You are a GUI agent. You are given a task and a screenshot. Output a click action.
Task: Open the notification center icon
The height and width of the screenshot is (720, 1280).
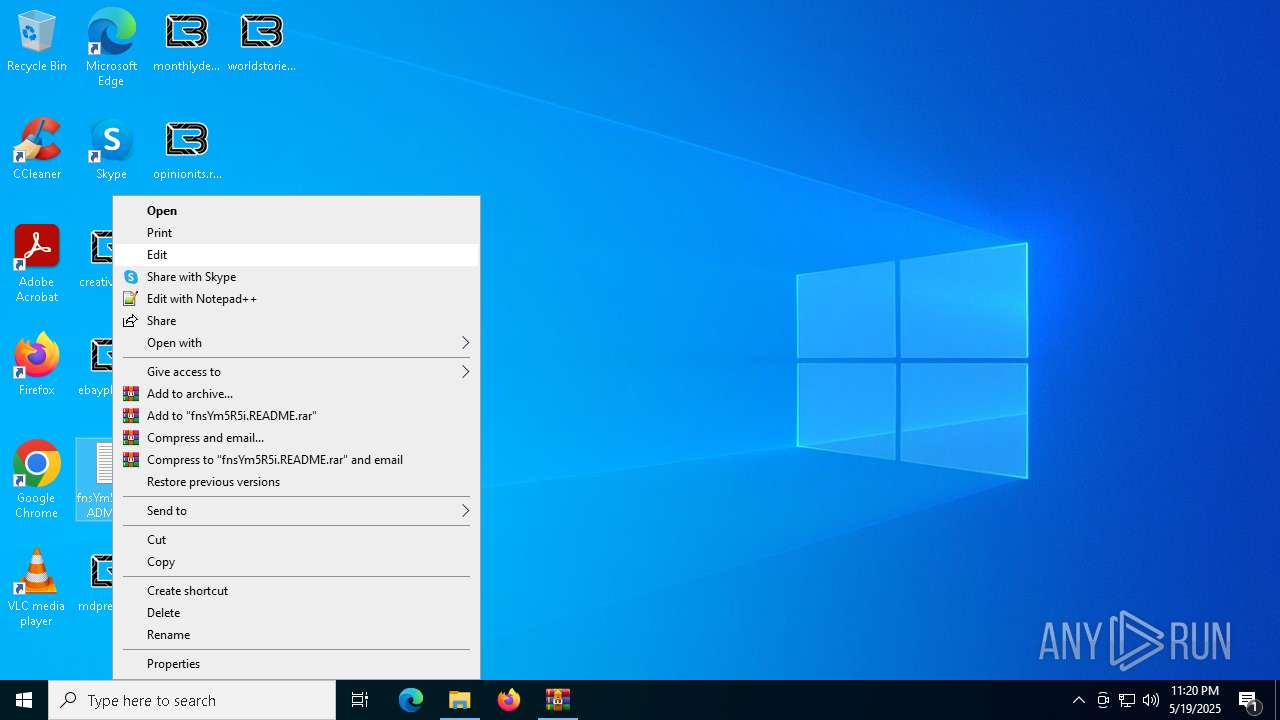(1248, 700)
